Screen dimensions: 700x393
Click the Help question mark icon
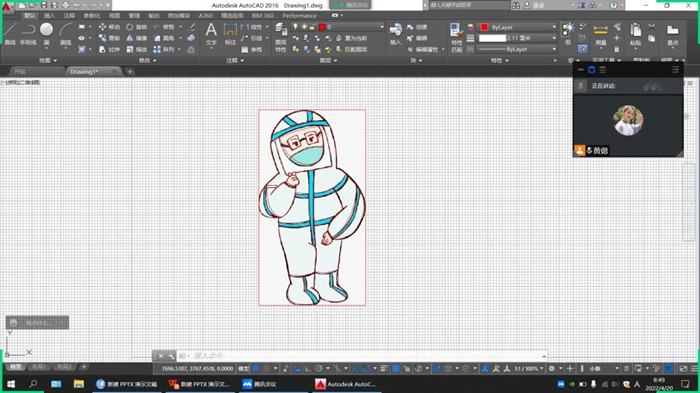614,5
